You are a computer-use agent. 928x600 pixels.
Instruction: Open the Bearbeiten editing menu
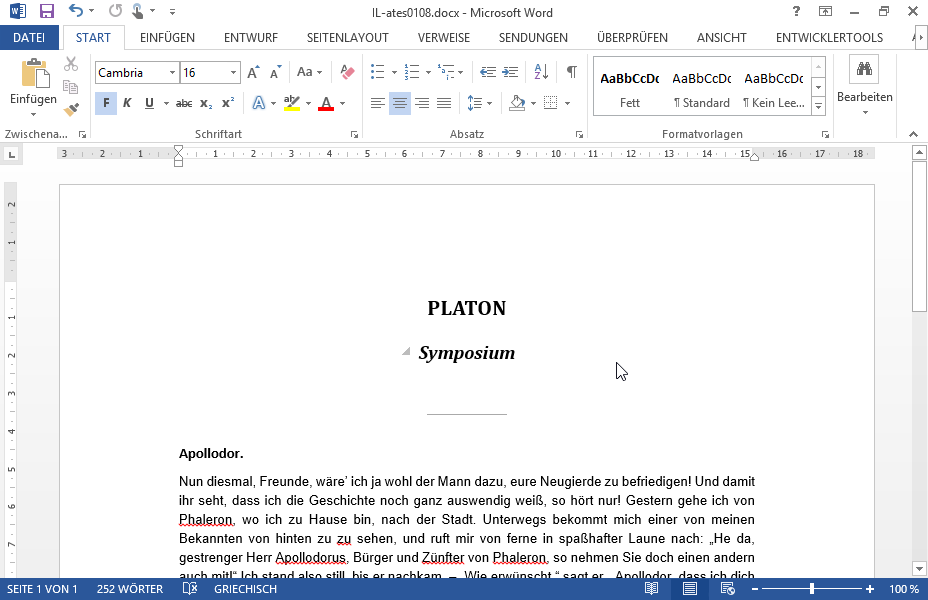[865, 86]
